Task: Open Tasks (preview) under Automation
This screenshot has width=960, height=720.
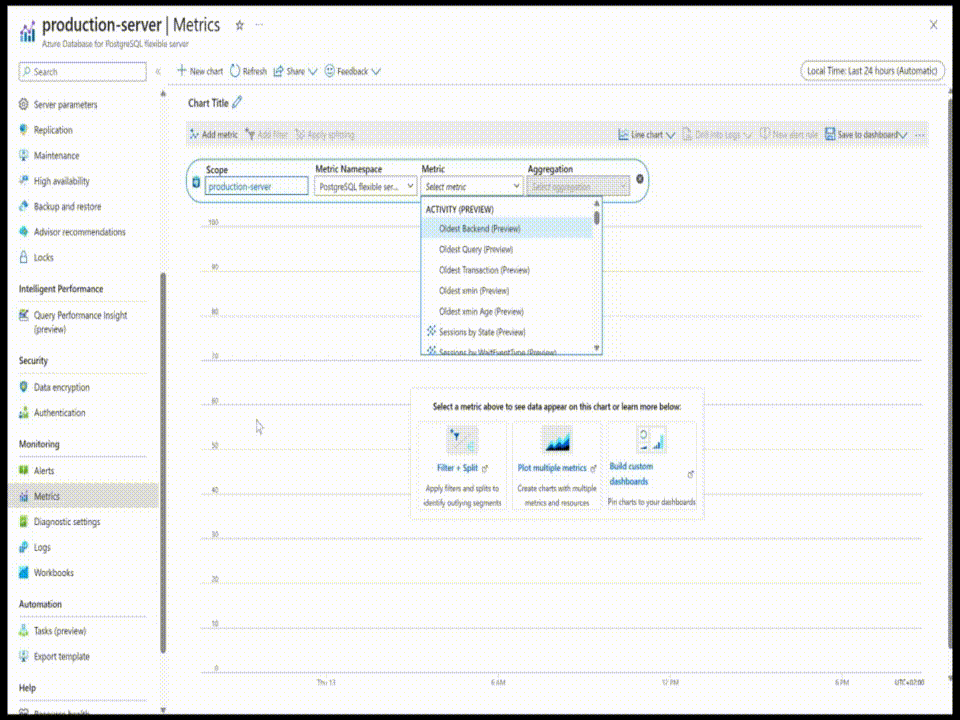Action: point(60,631)
